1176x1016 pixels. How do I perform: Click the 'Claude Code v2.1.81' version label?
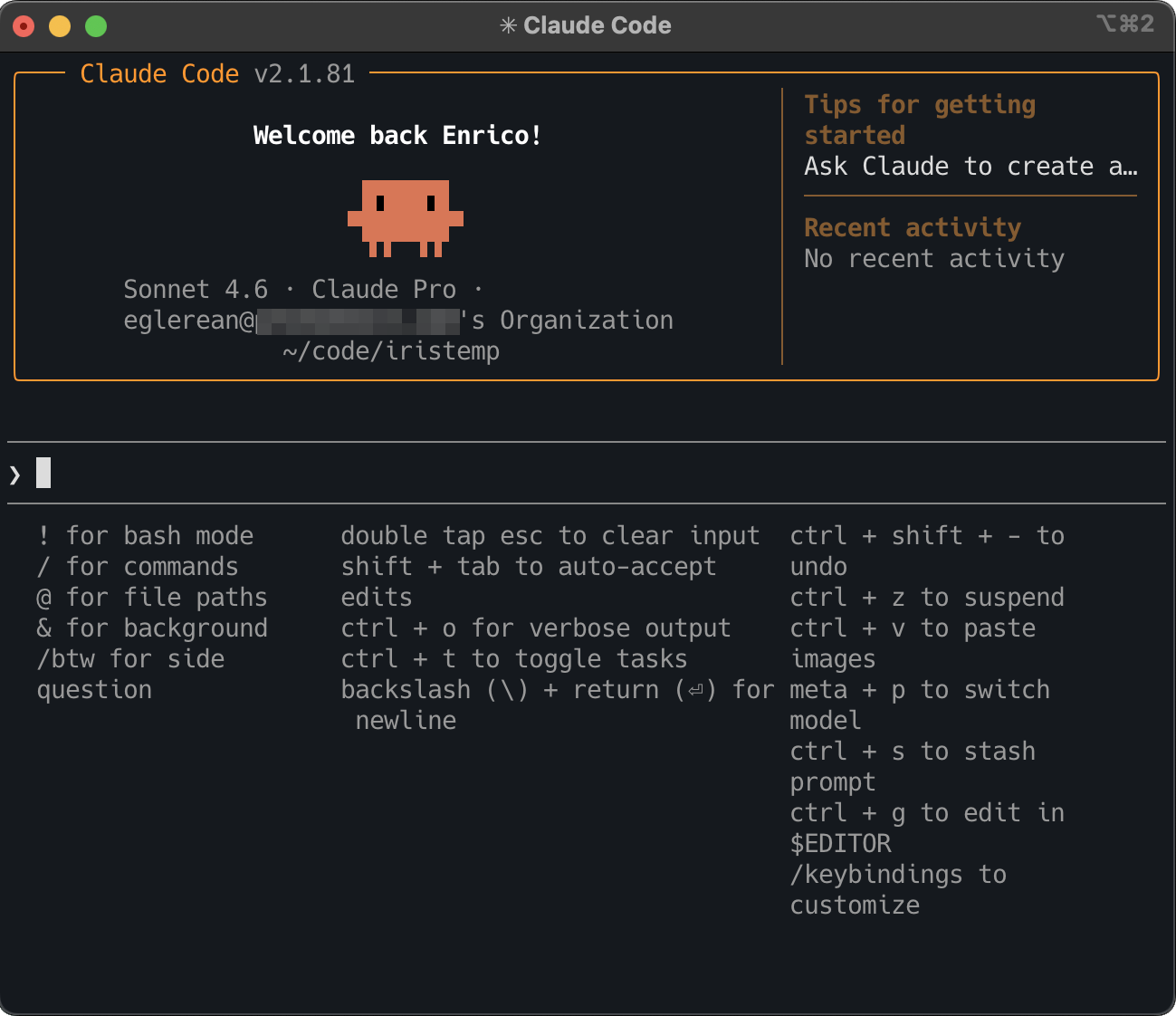(x=217, y=74)
